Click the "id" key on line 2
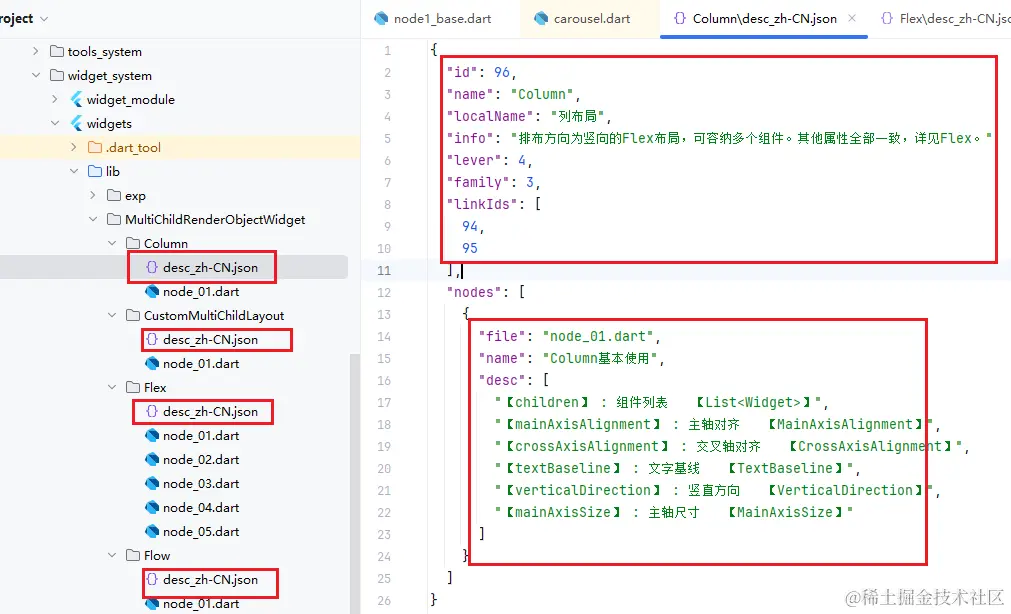Viewport: 1011px width, 614px height. [462, 72]
